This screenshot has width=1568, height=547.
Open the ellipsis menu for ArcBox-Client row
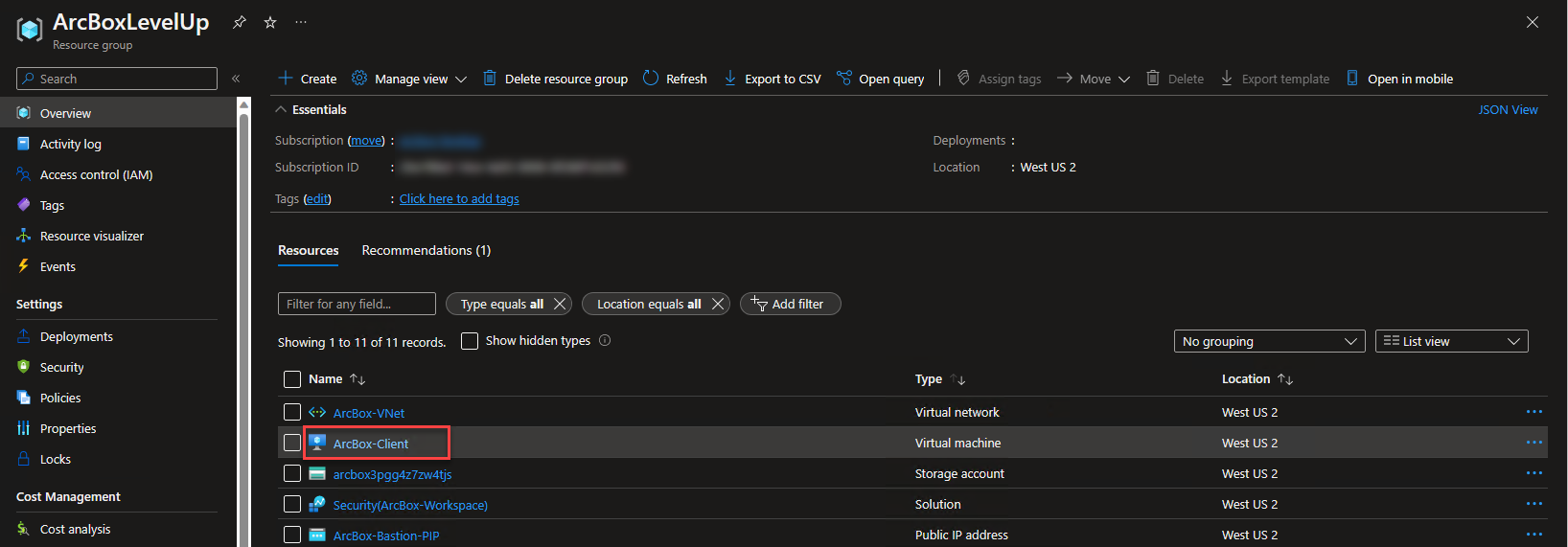pos(1534,443)
